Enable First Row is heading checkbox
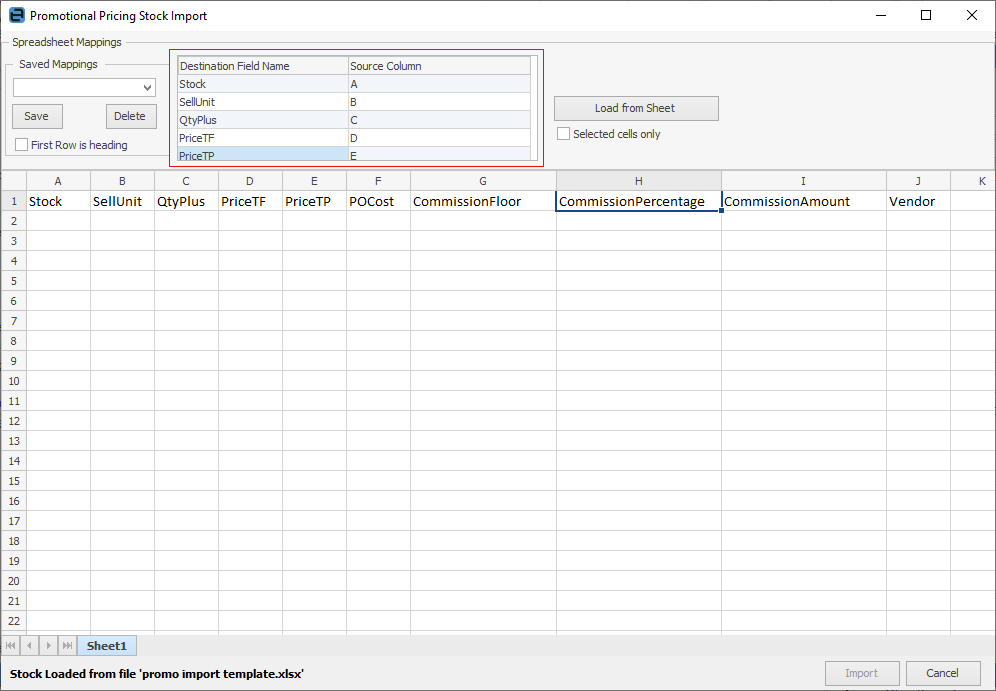 coord(22,145)
